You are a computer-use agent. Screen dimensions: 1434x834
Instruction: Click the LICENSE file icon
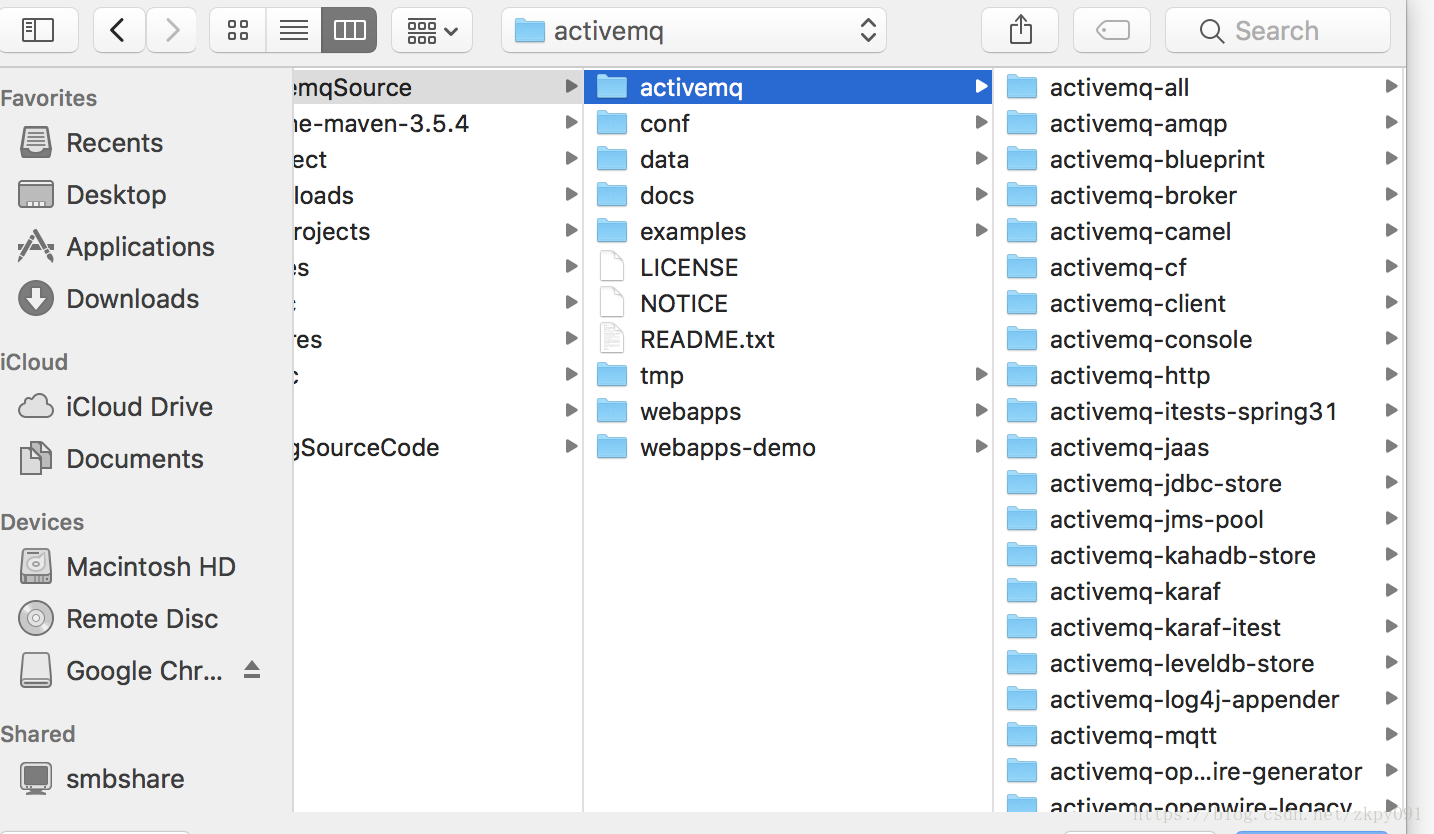(x=611, y=267)
